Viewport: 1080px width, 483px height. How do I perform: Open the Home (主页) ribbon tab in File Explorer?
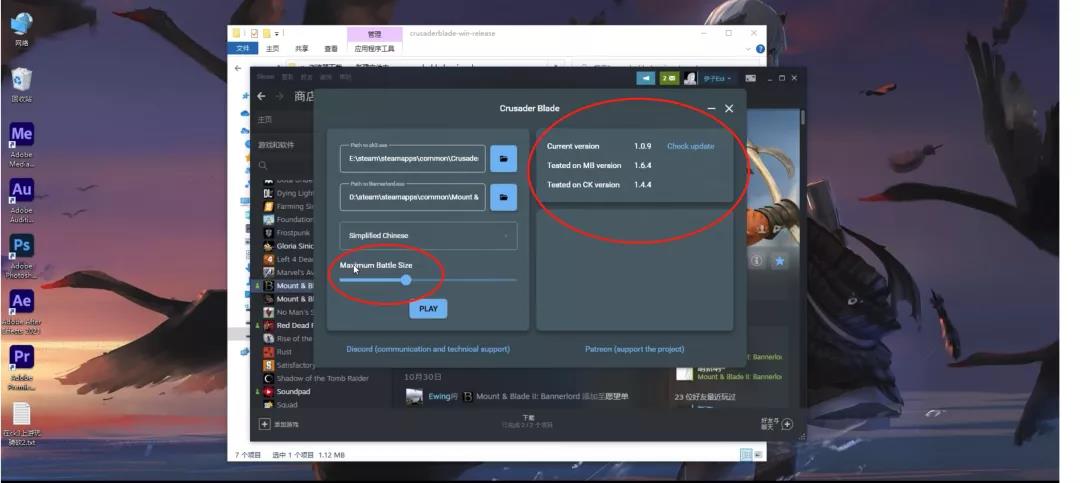273,49
